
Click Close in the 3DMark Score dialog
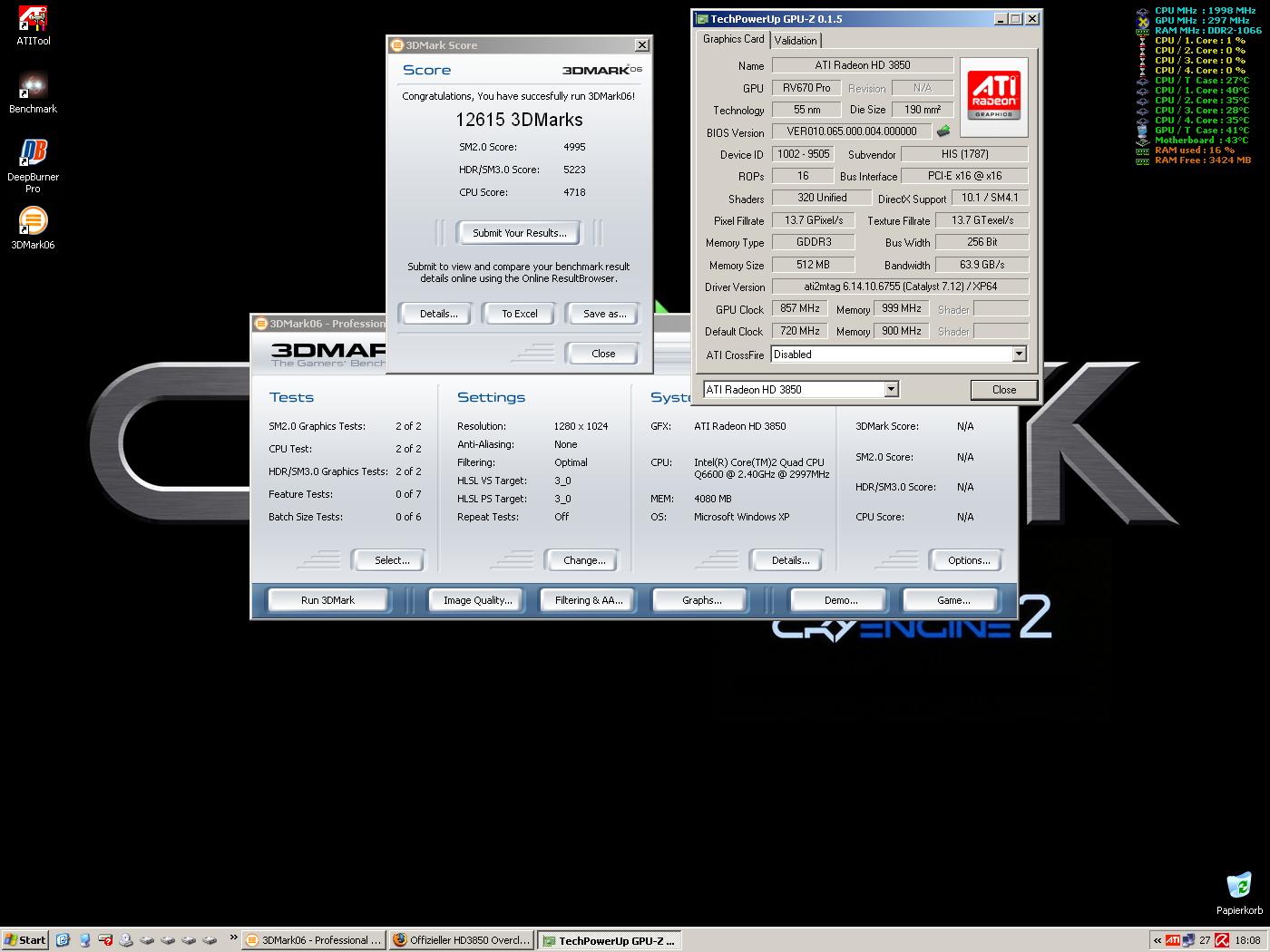[603, 354]
